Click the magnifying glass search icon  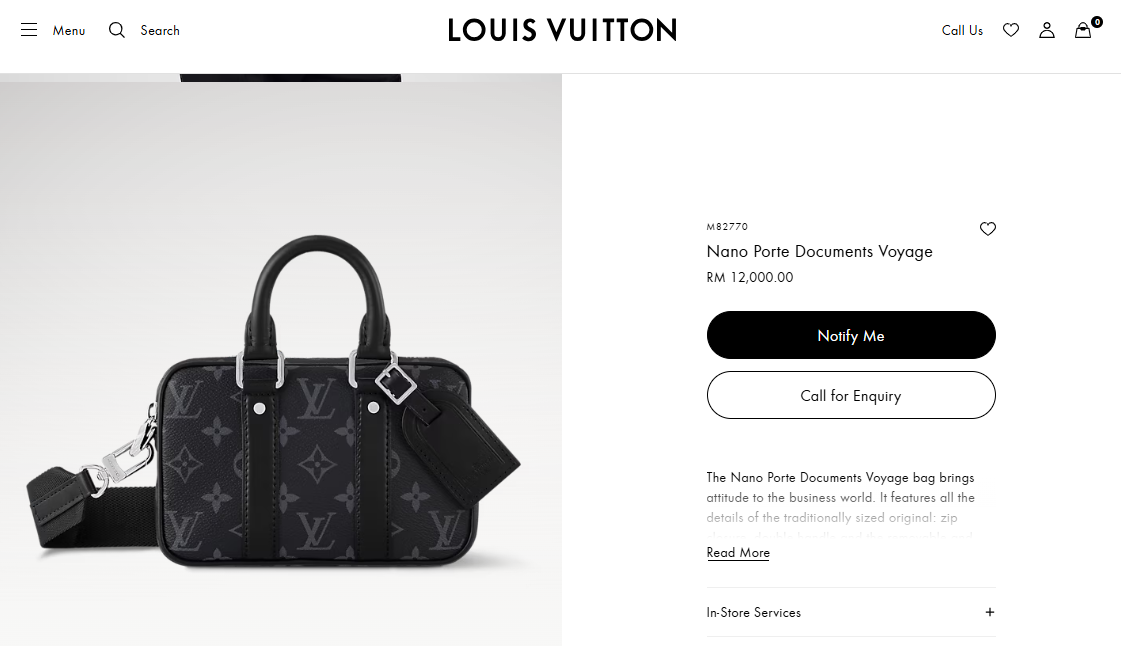point(117,30)
